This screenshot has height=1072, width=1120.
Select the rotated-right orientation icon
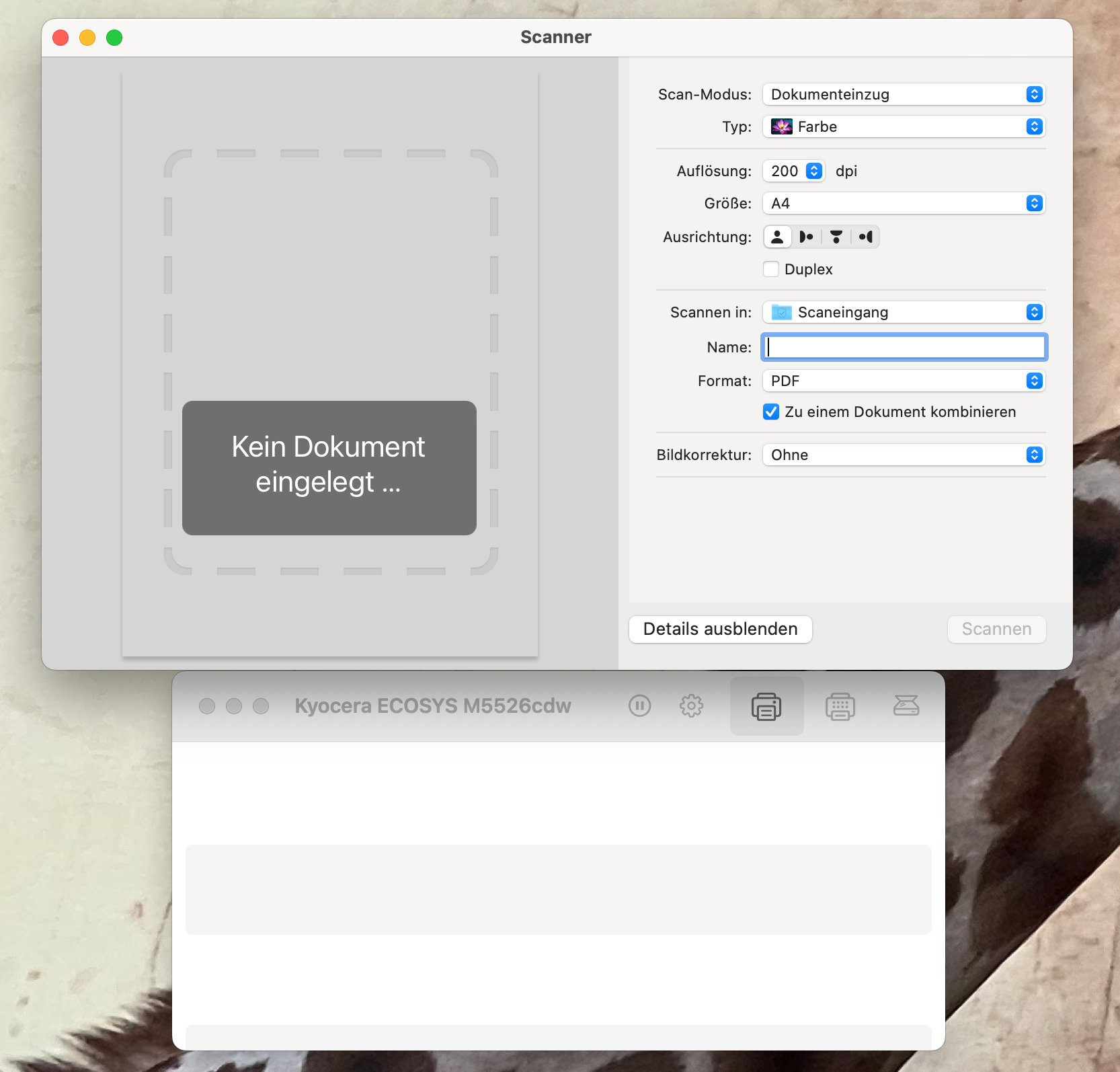coord(866,237)
